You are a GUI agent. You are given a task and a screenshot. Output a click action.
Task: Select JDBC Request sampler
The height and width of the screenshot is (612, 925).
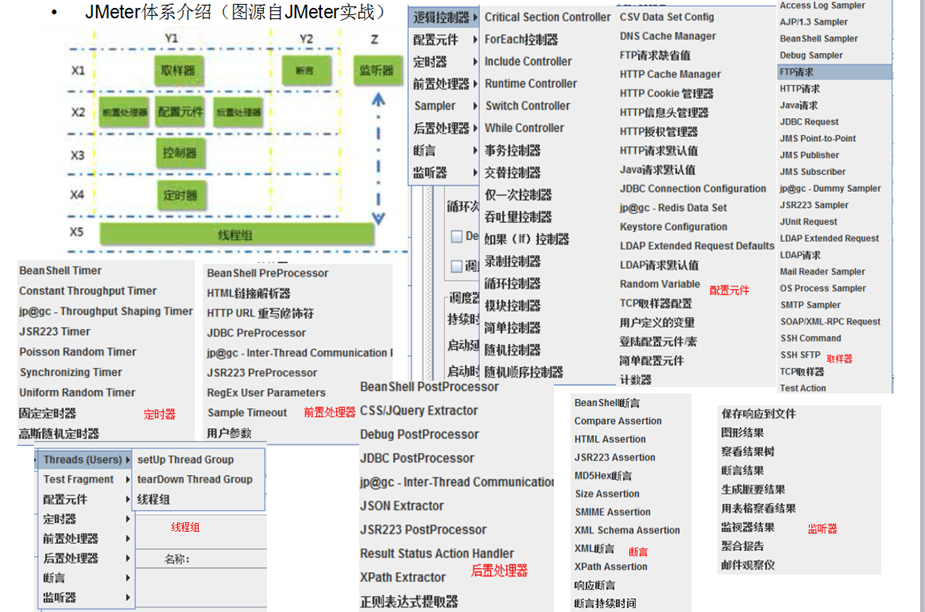tap(809, 122)
